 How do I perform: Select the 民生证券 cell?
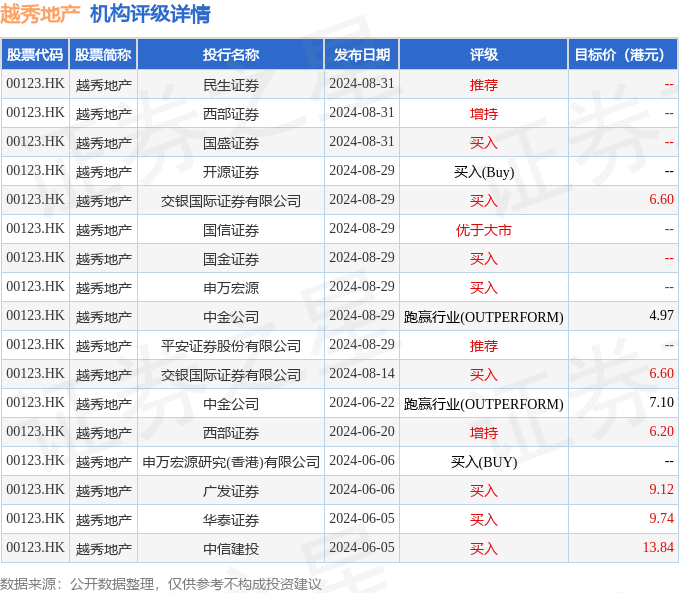pos(231,85)
